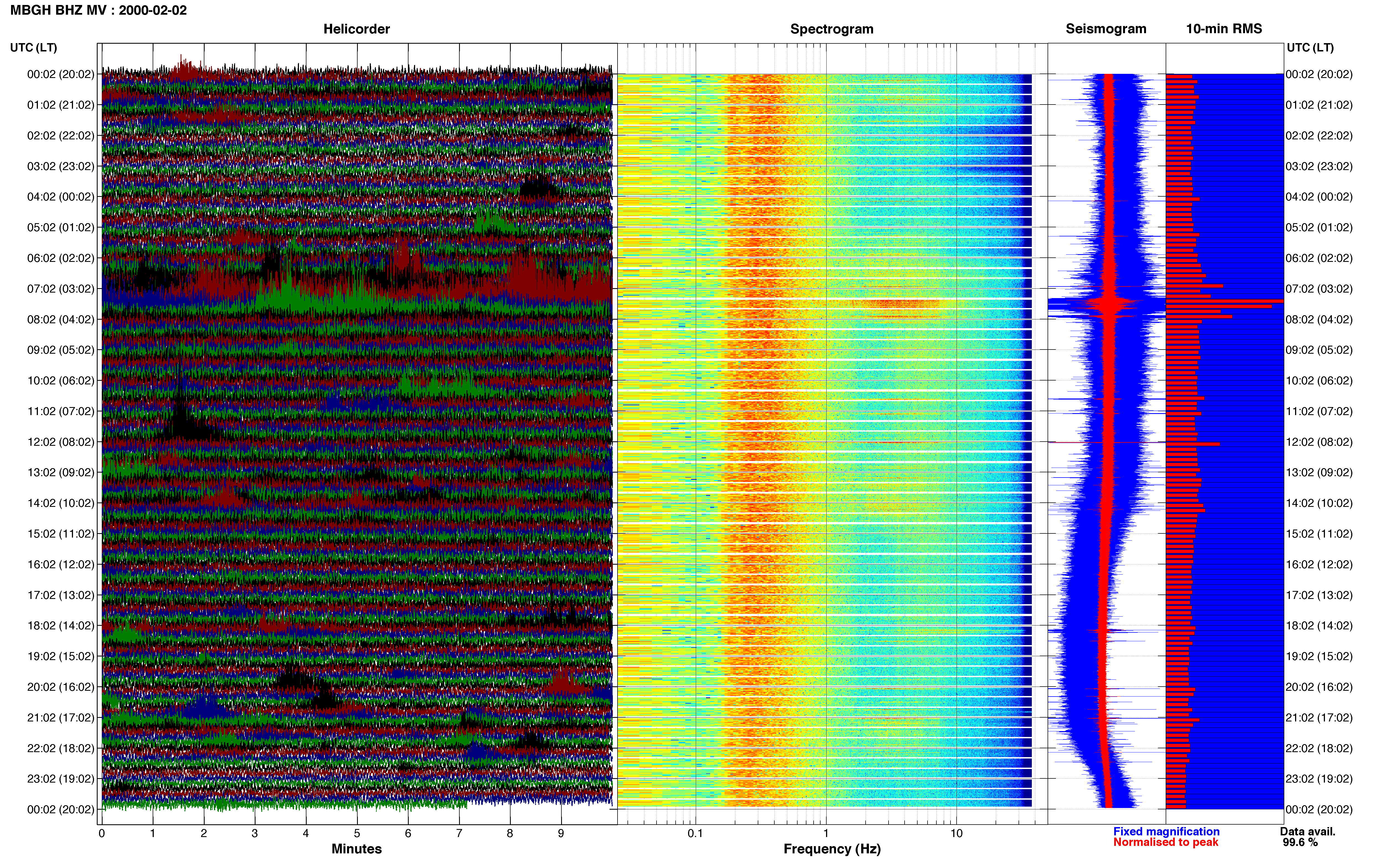The image size is (1388, 868).
Task: Click the '1' frequency tick label
Action: (x=826, y=833)
